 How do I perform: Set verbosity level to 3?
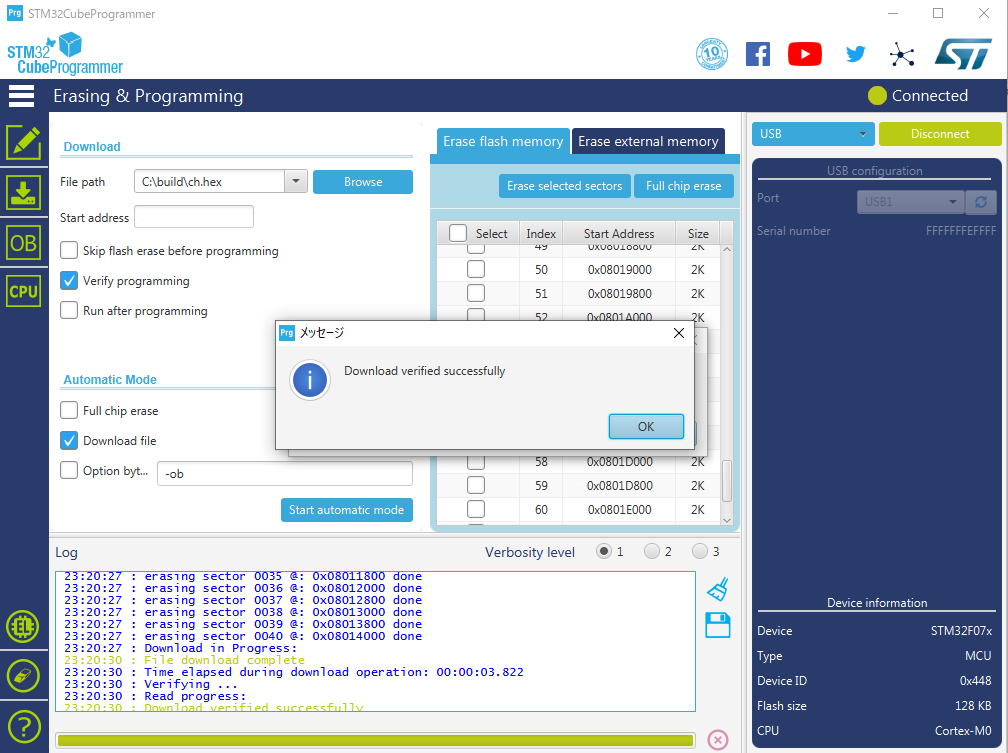(700, 551)
